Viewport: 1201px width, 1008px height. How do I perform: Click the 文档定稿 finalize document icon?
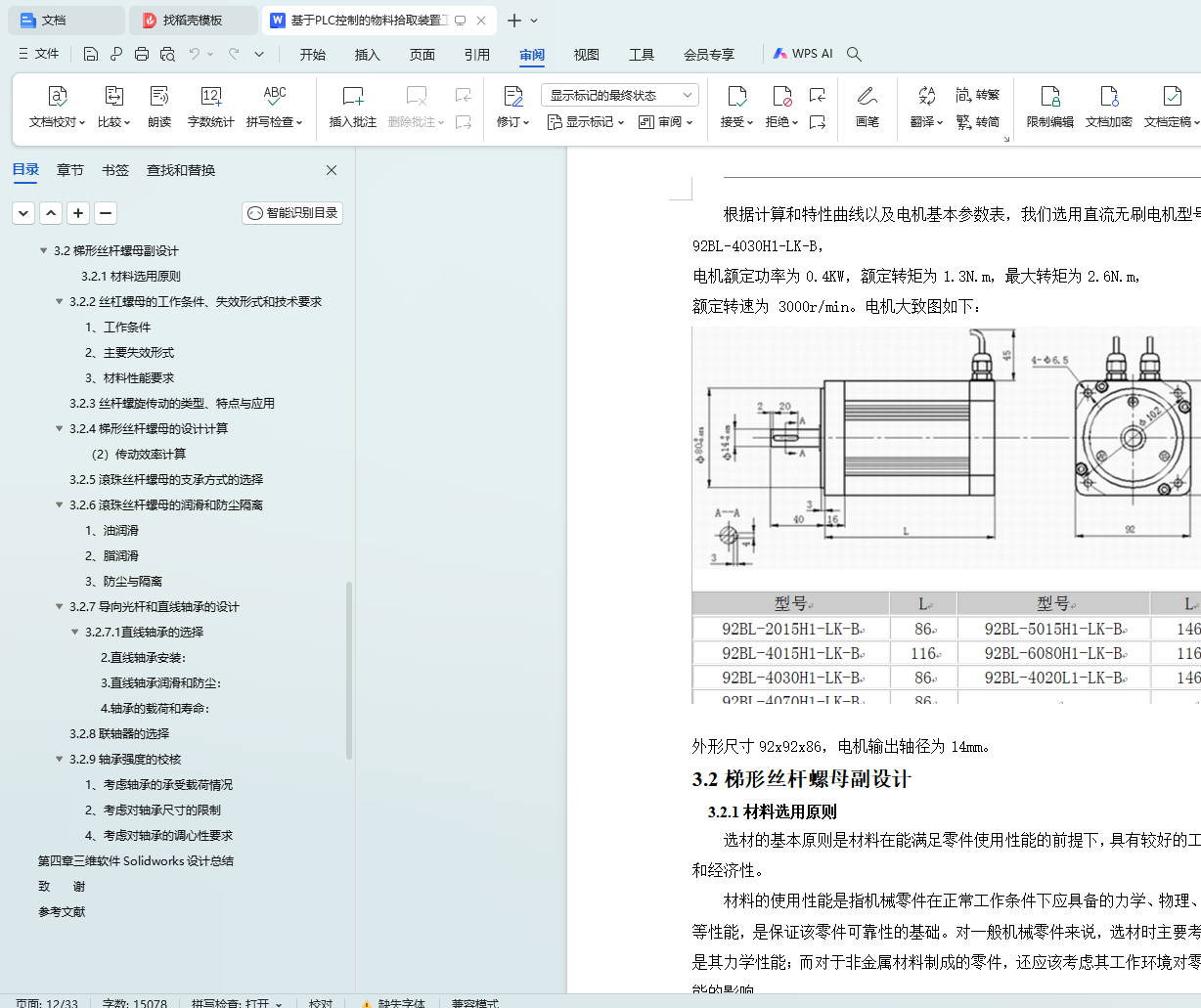1172,96
